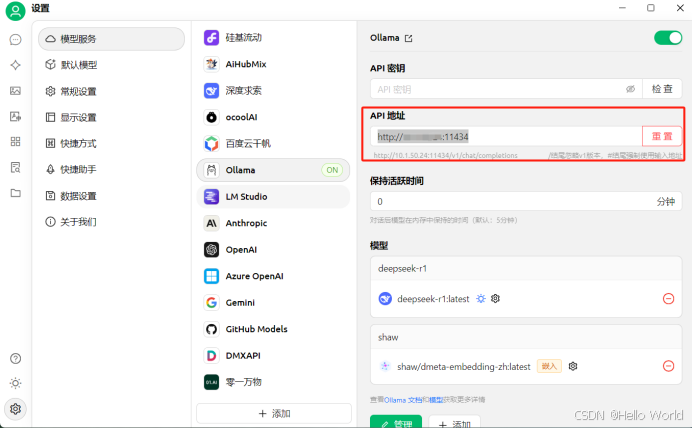
Task: Open the files folder sidebar icon
Action: (x=15, y=193)
